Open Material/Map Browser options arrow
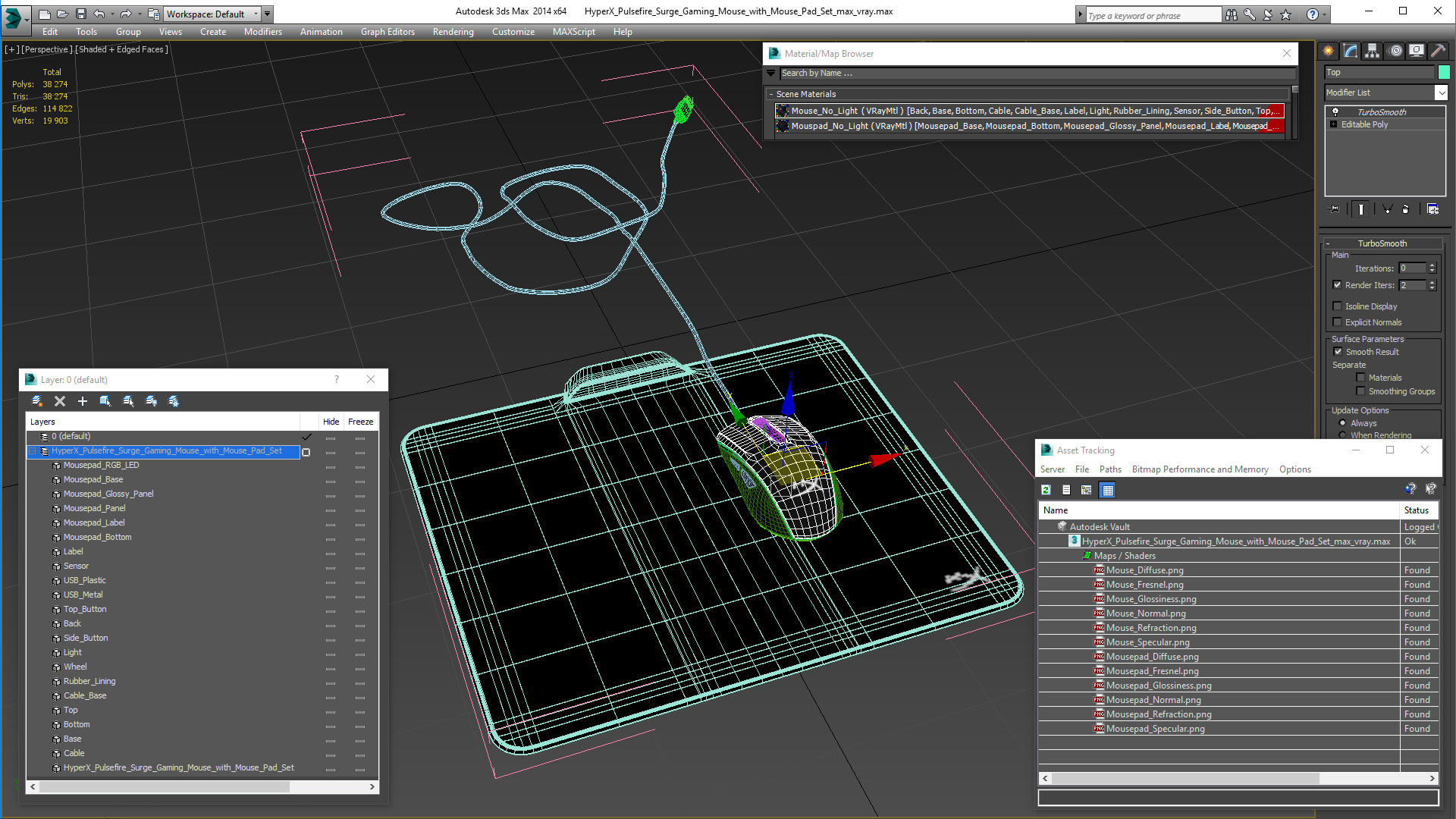This screenshot has width=1456, height=819. point(771,74)
